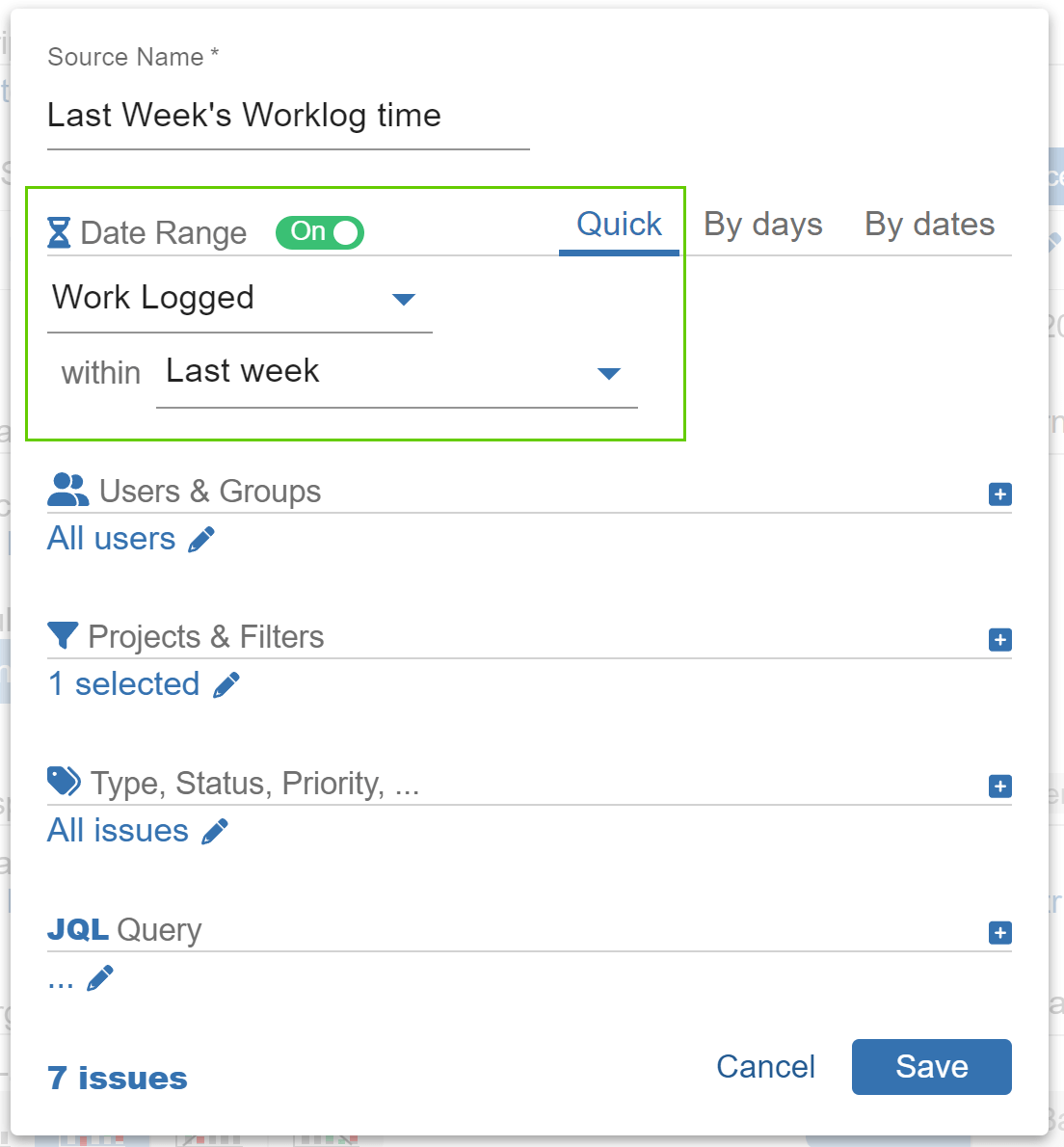Switch to the By days tab
Image resolution: width=1064 pixels, height=1147 pixels.
[x=762, y=225]
